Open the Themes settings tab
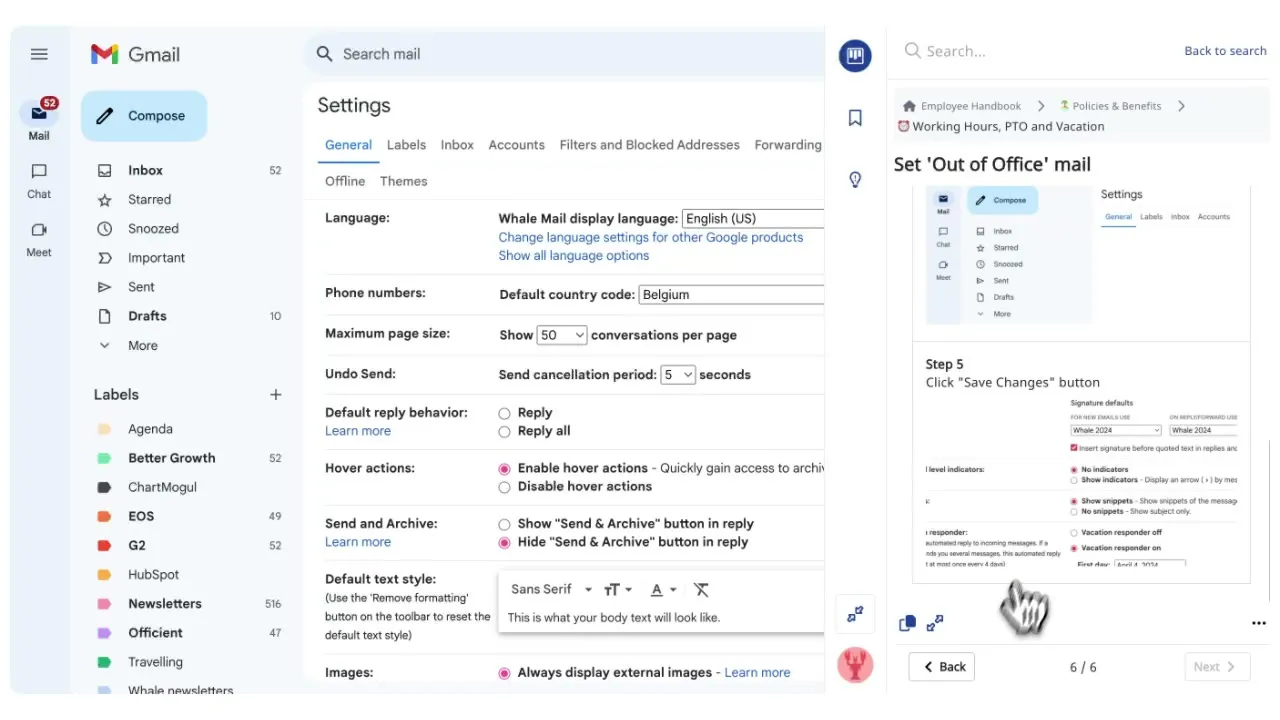This screenshot has height=720, width=1280. [404, 181]
